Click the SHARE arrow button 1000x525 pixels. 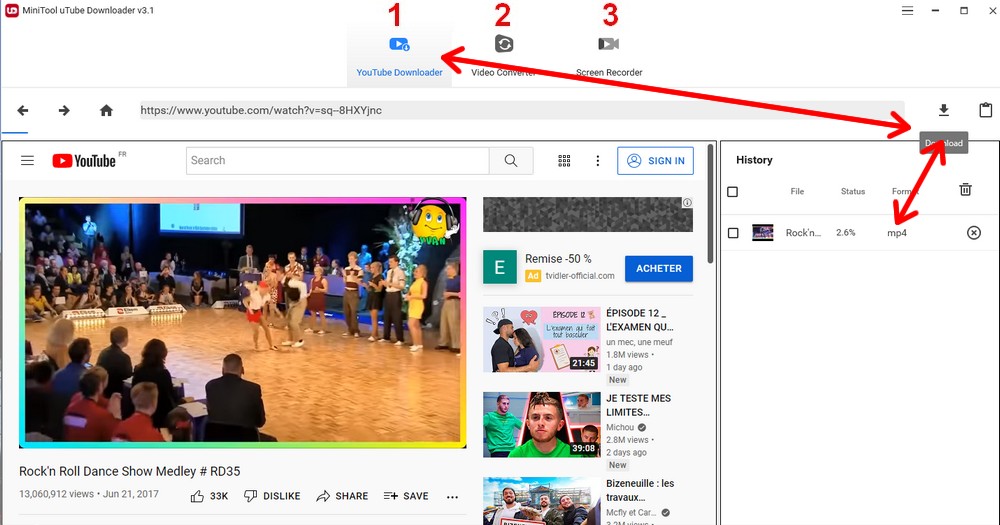[342, 496]
